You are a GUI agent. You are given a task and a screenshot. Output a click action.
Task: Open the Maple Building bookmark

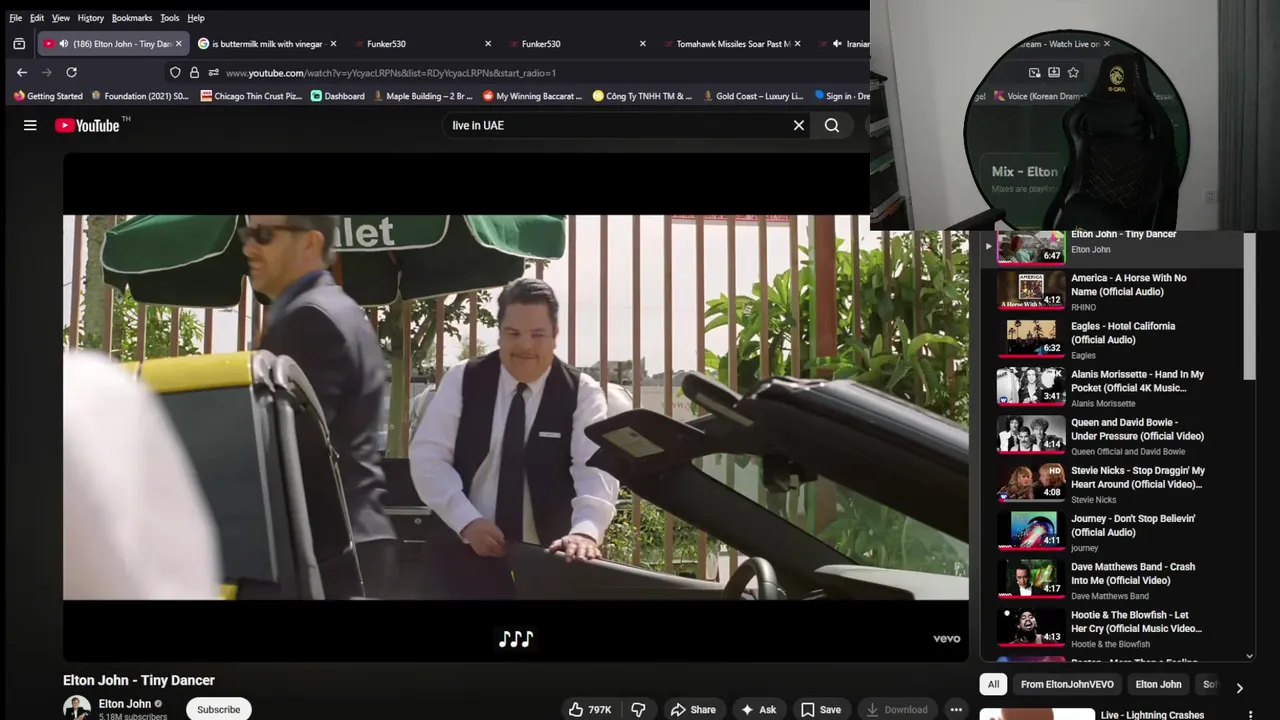coord(423,96)
